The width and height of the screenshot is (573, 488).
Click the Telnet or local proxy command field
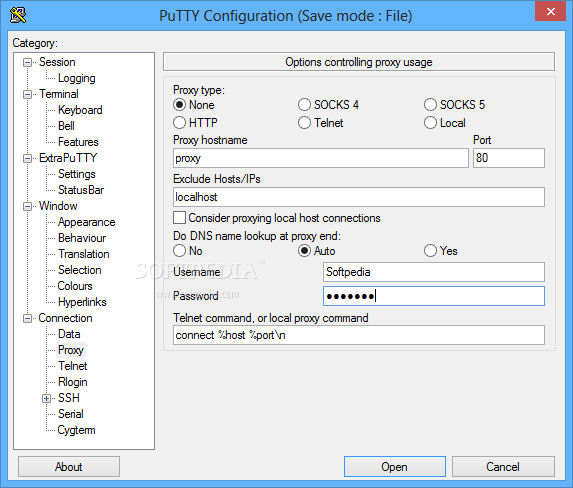coord(359,335)
